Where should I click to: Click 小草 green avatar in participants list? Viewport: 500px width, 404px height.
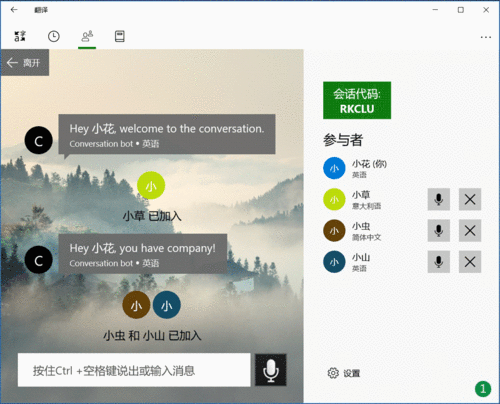(x=334, y=199)
